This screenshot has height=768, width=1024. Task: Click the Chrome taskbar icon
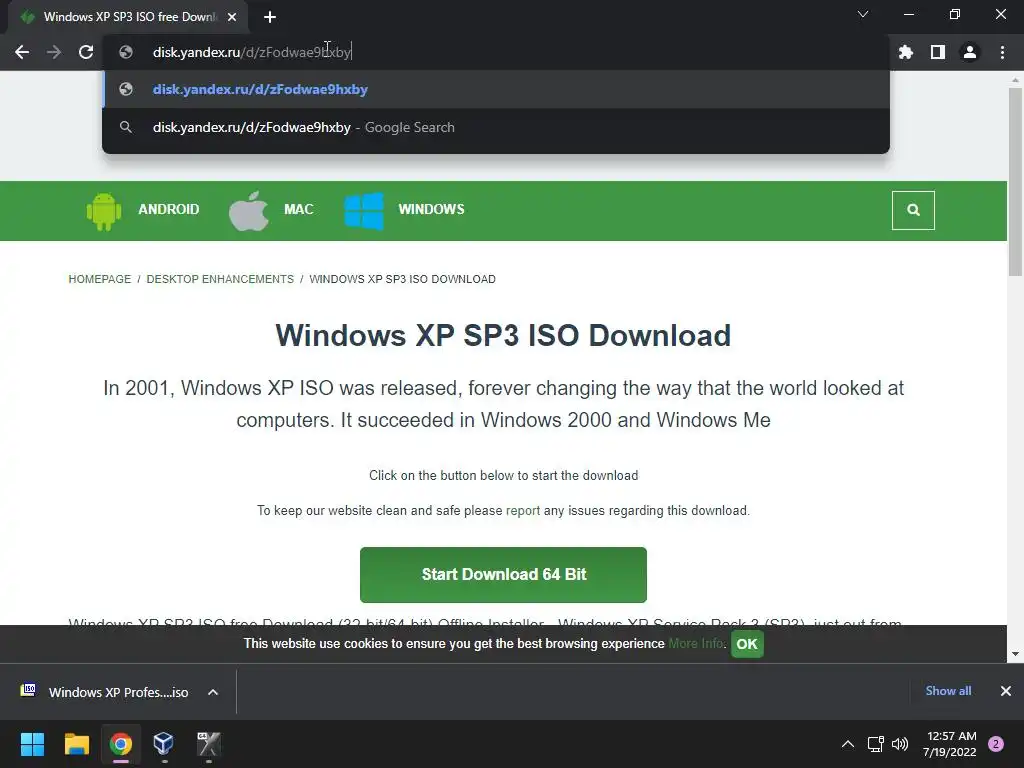point(120,744)
